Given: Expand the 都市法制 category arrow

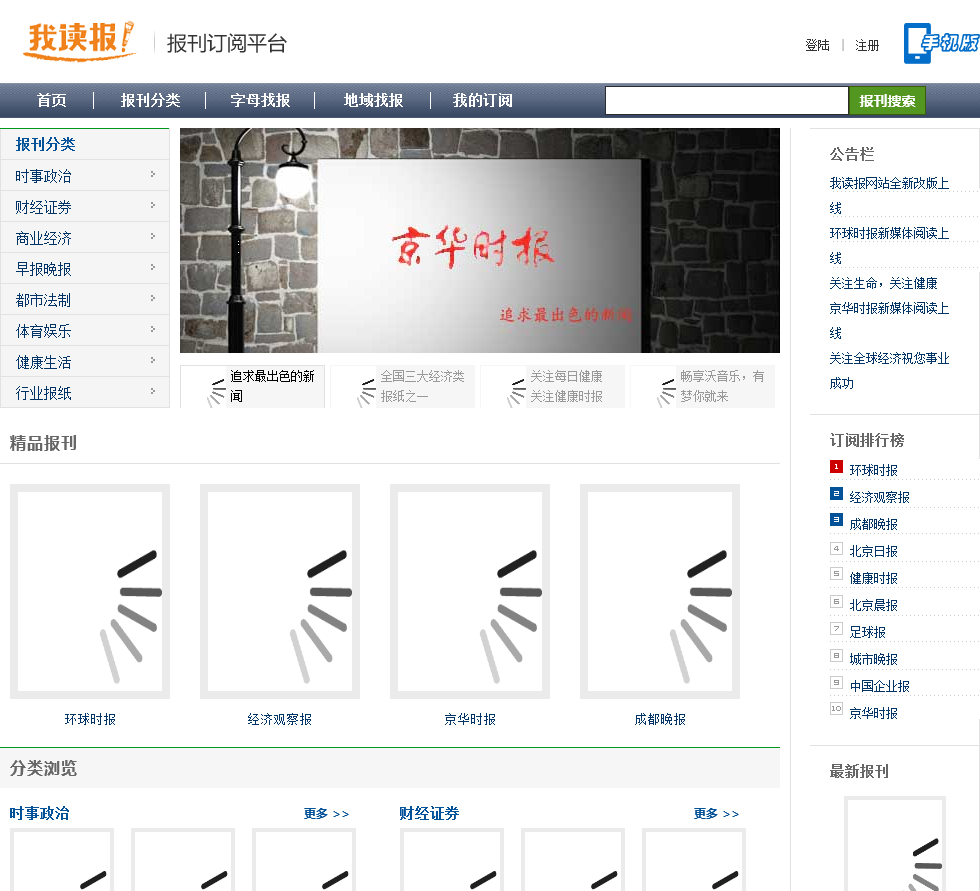Looking at the screenshot, I should point(153,298).
